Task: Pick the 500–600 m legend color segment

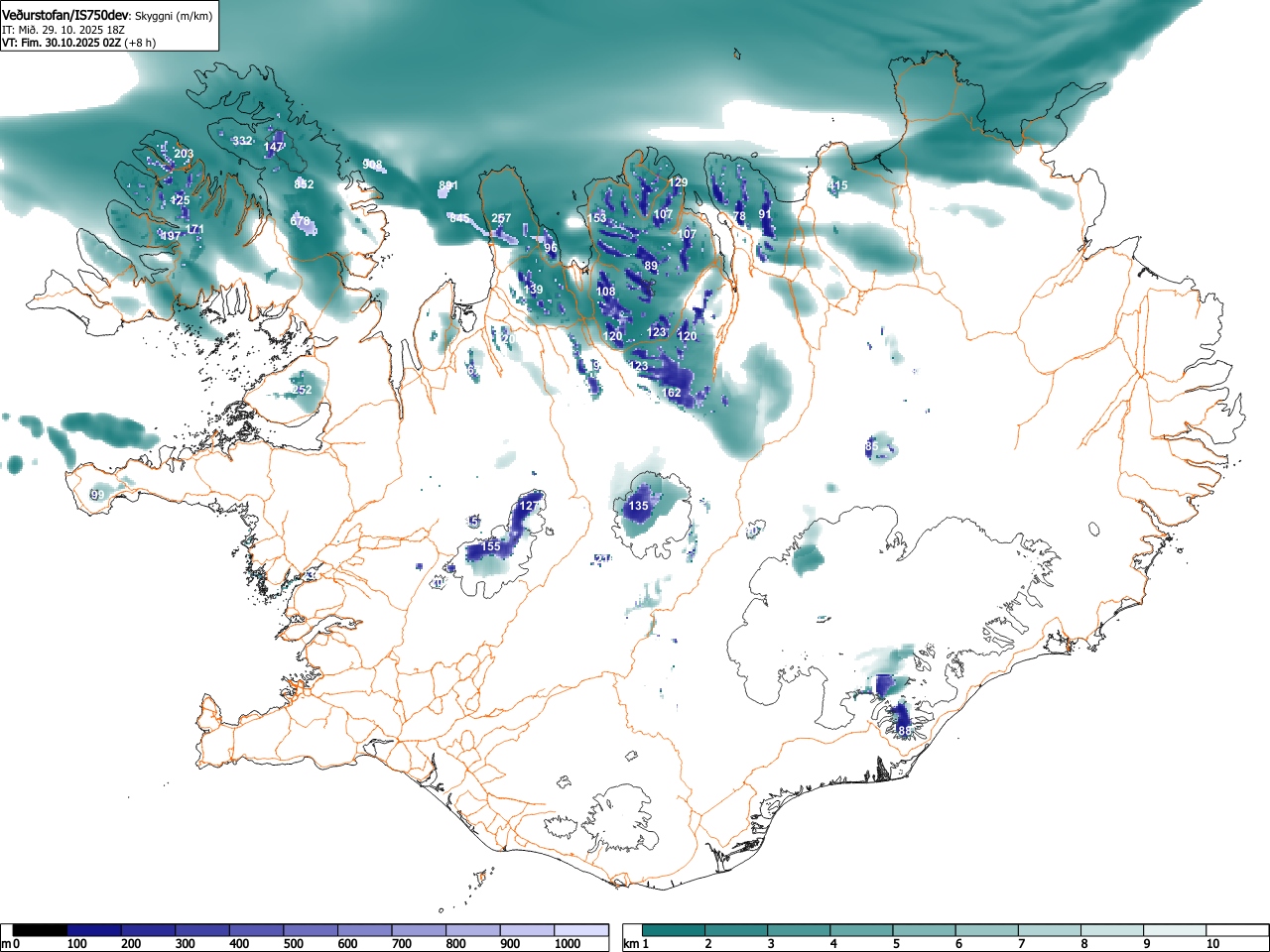Action: (311, 930)
